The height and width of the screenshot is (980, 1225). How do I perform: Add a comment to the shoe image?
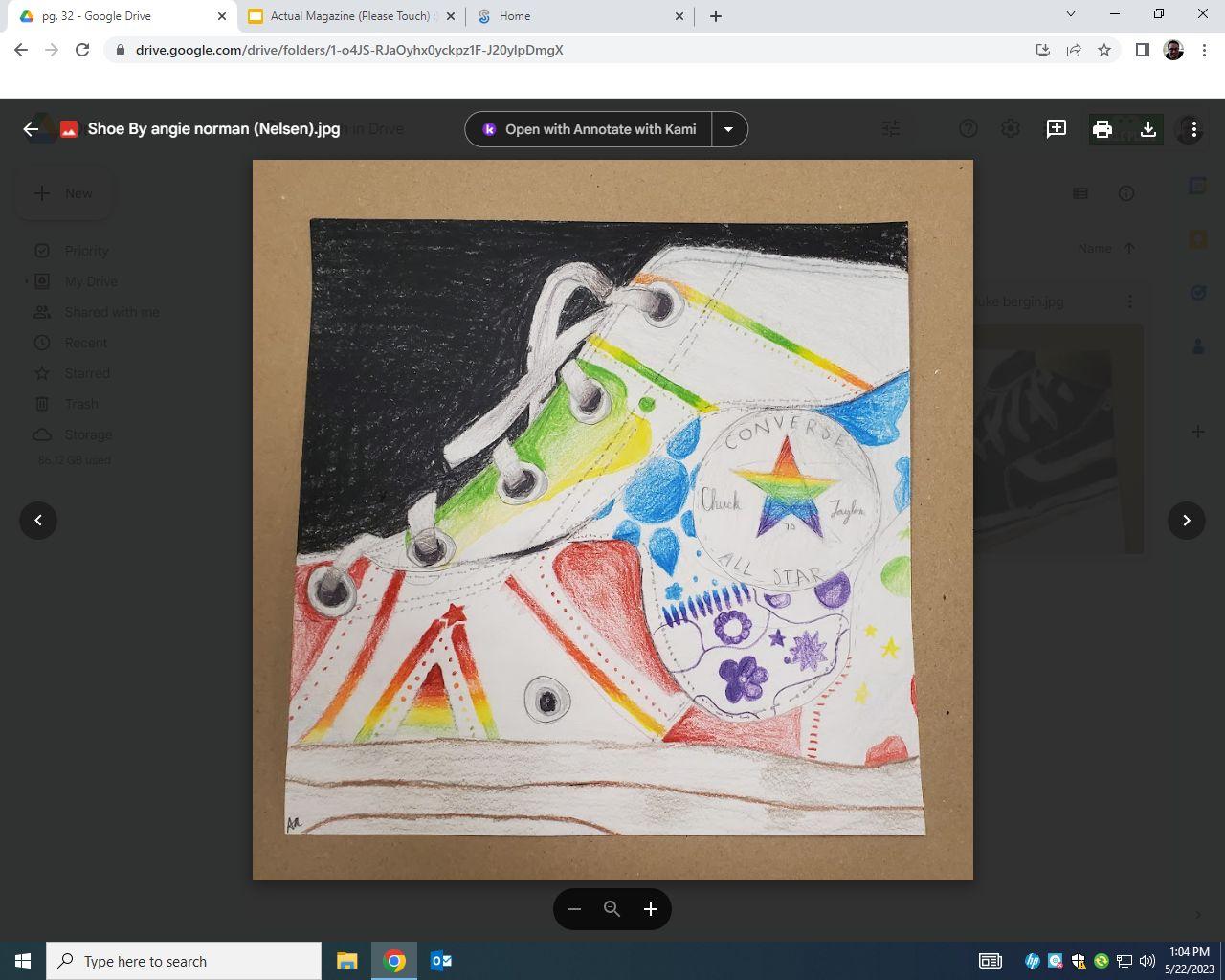1057,129
